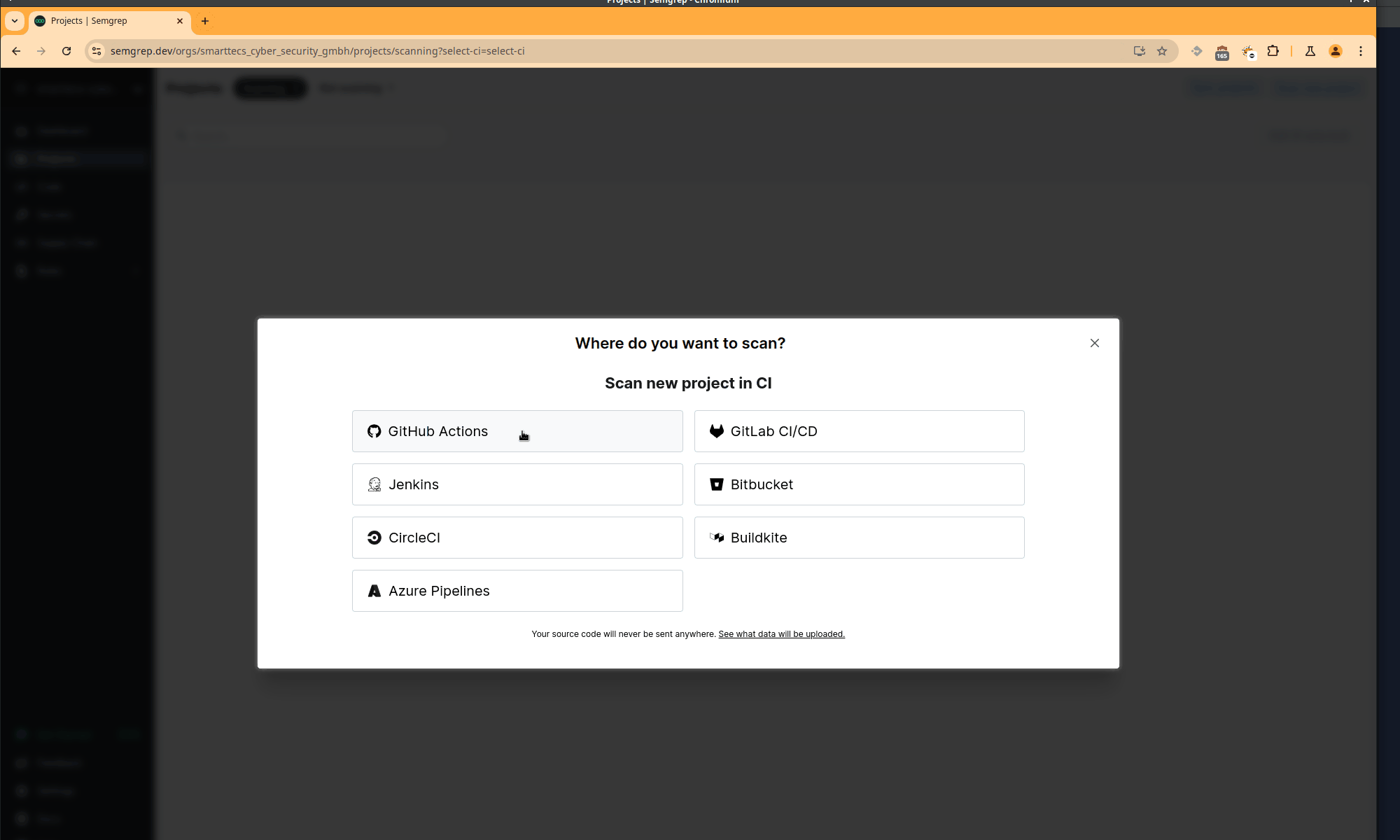Image resolution: width=1400 pixels, height=840 pixels.
Task: Open the tab search dropdown arrow
Action: click(x=15, y=21)
